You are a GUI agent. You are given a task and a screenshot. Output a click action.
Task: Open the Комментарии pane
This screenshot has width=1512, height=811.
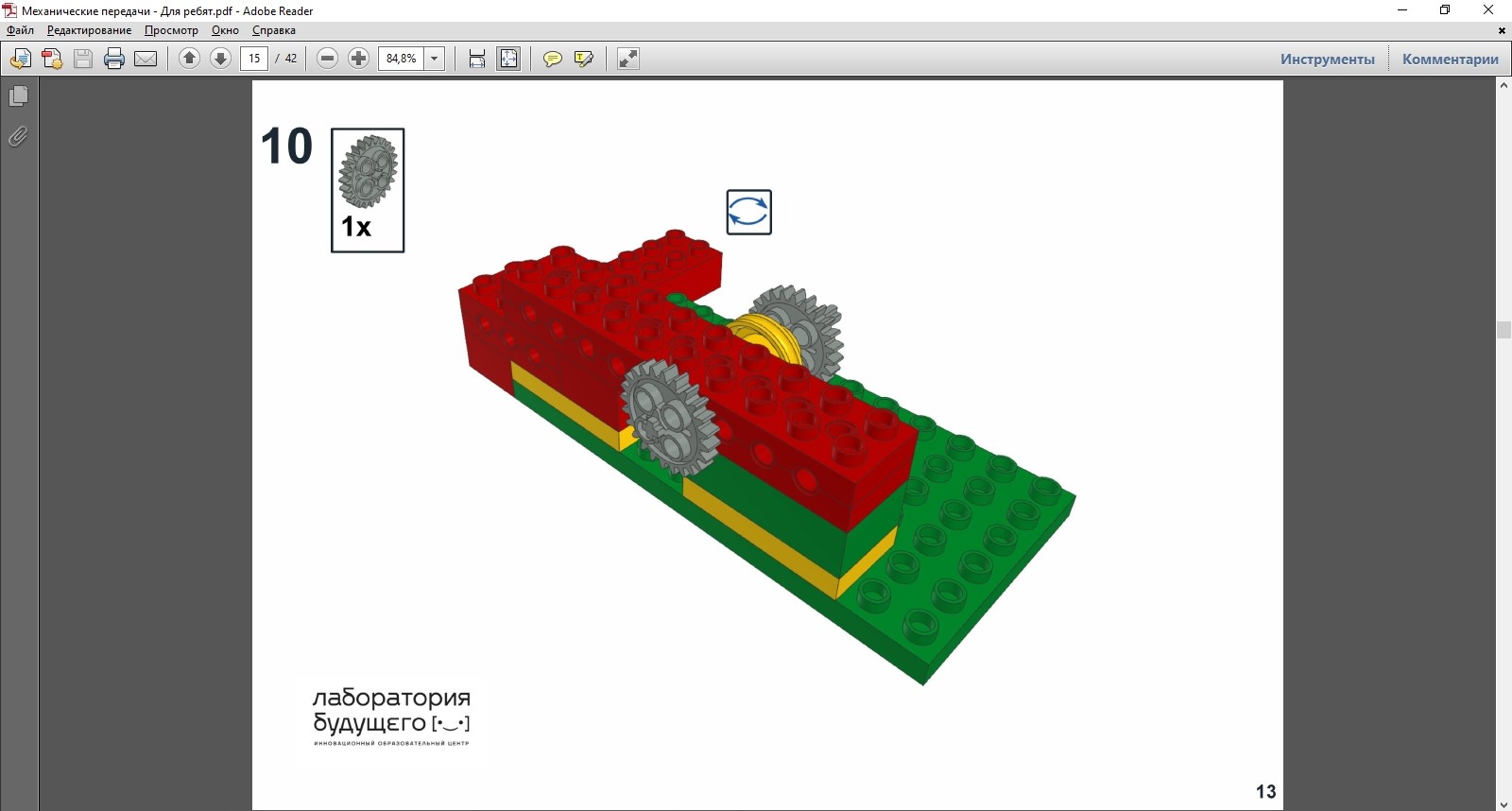pyautogui.click(x=1451, y=59)
